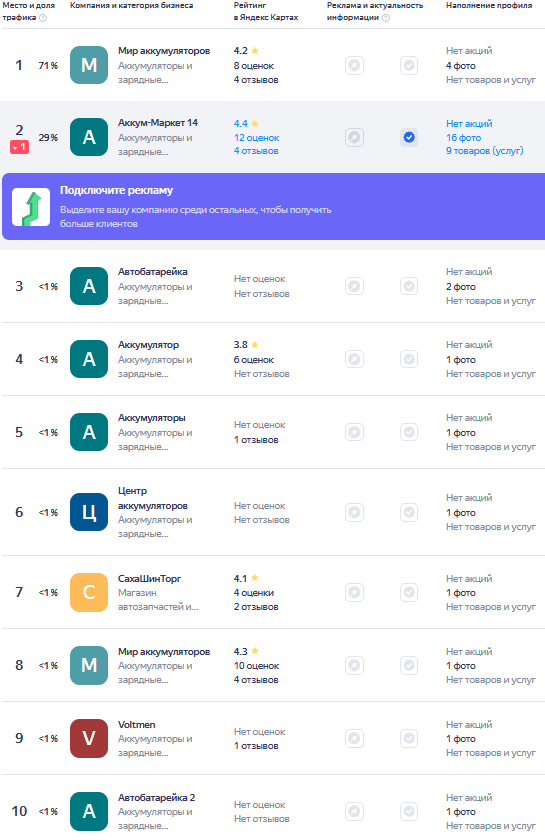Click 'Подключите рекламу' banner heading
This screenshot has width=545, height=840.
pos(116,190)
